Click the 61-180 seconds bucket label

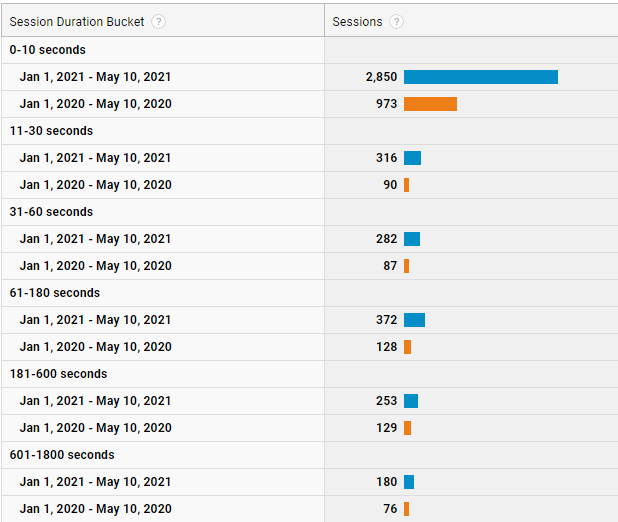[54, 293]
